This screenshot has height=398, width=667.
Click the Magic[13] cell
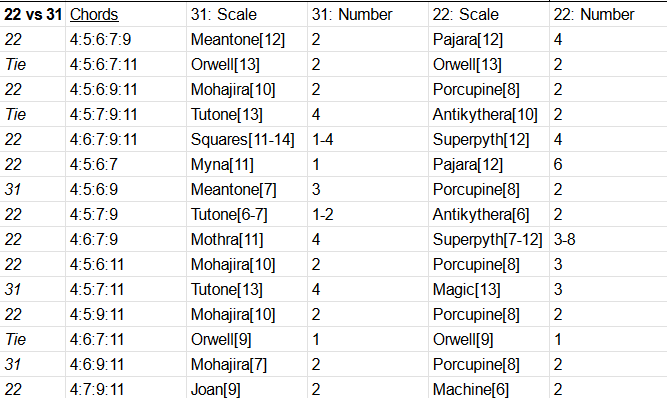[x=489, y=290]
